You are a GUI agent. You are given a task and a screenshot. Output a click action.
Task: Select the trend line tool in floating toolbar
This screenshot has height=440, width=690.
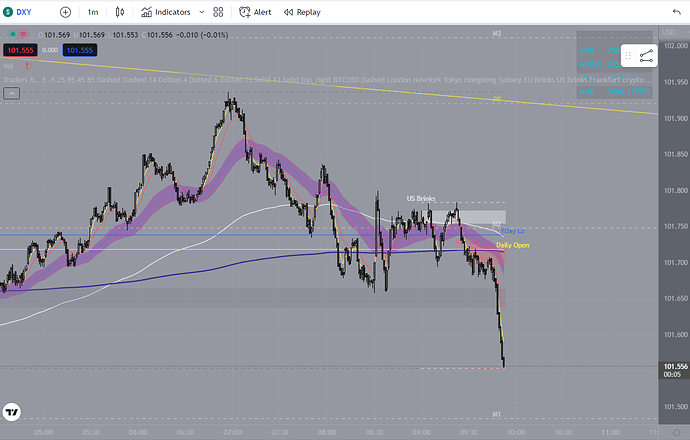click(646, 56)
